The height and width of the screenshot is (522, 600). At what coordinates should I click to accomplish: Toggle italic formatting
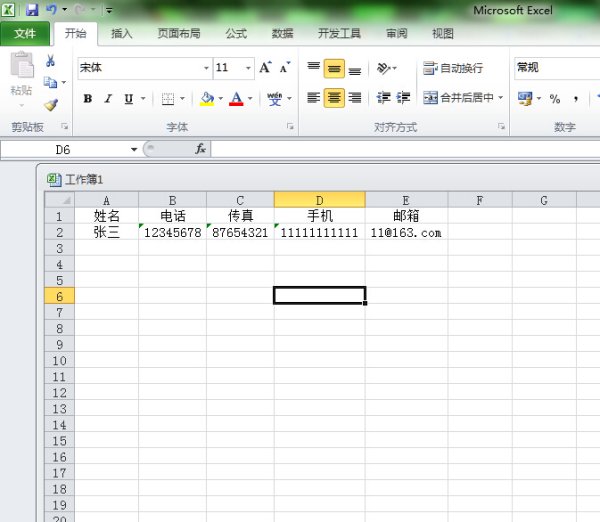(x=108, y=99)
